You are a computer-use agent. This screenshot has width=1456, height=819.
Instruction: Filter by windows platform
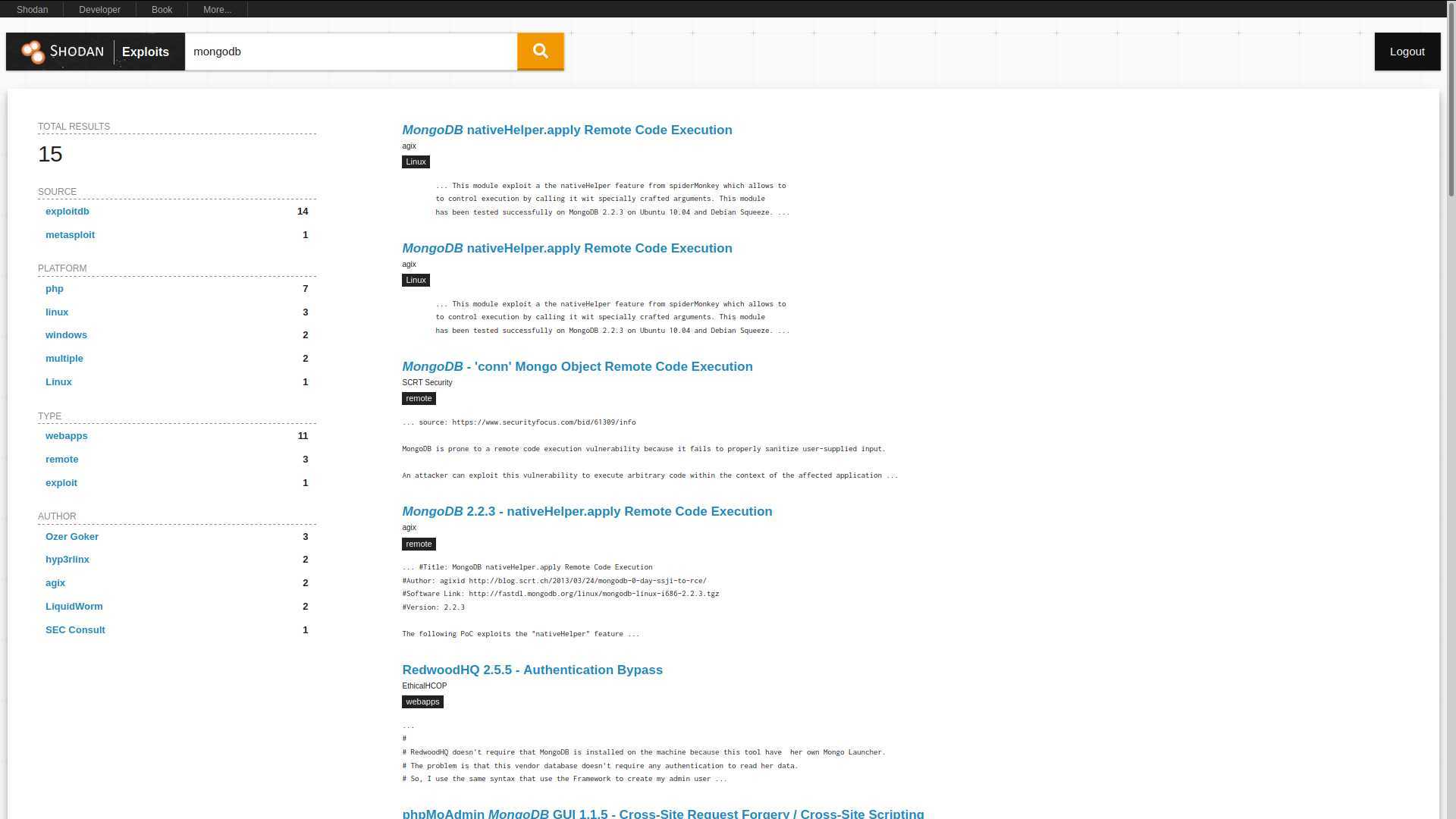pos(66,335)
